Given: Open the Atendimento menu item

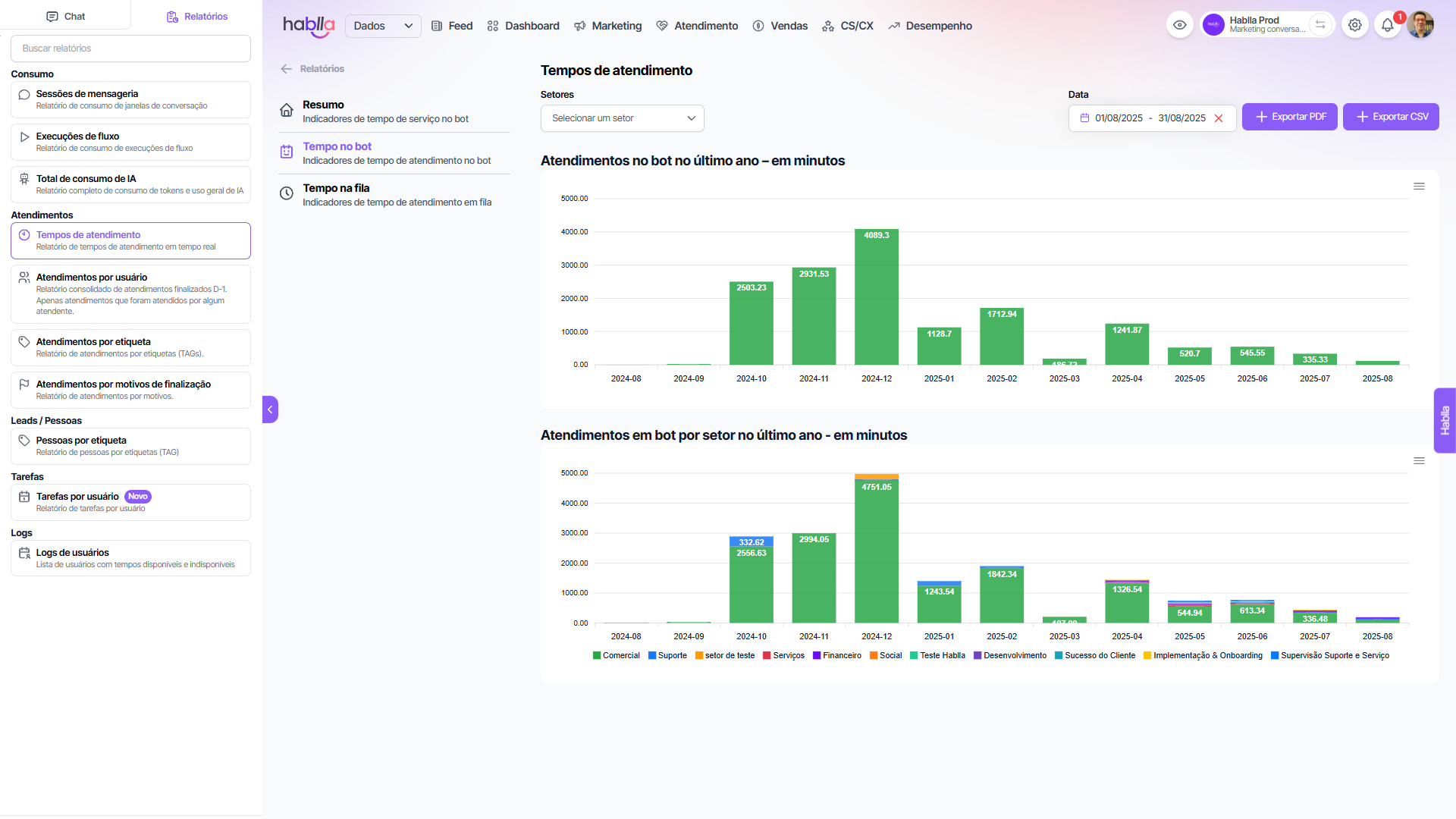Looking at the screenshot, I should point(697,26).
